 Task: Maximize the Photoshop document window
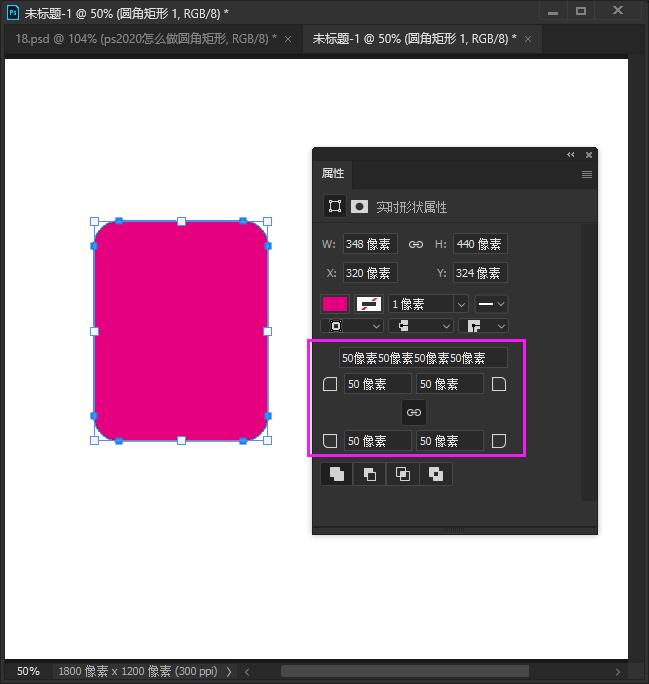click(x=581, y=11)
